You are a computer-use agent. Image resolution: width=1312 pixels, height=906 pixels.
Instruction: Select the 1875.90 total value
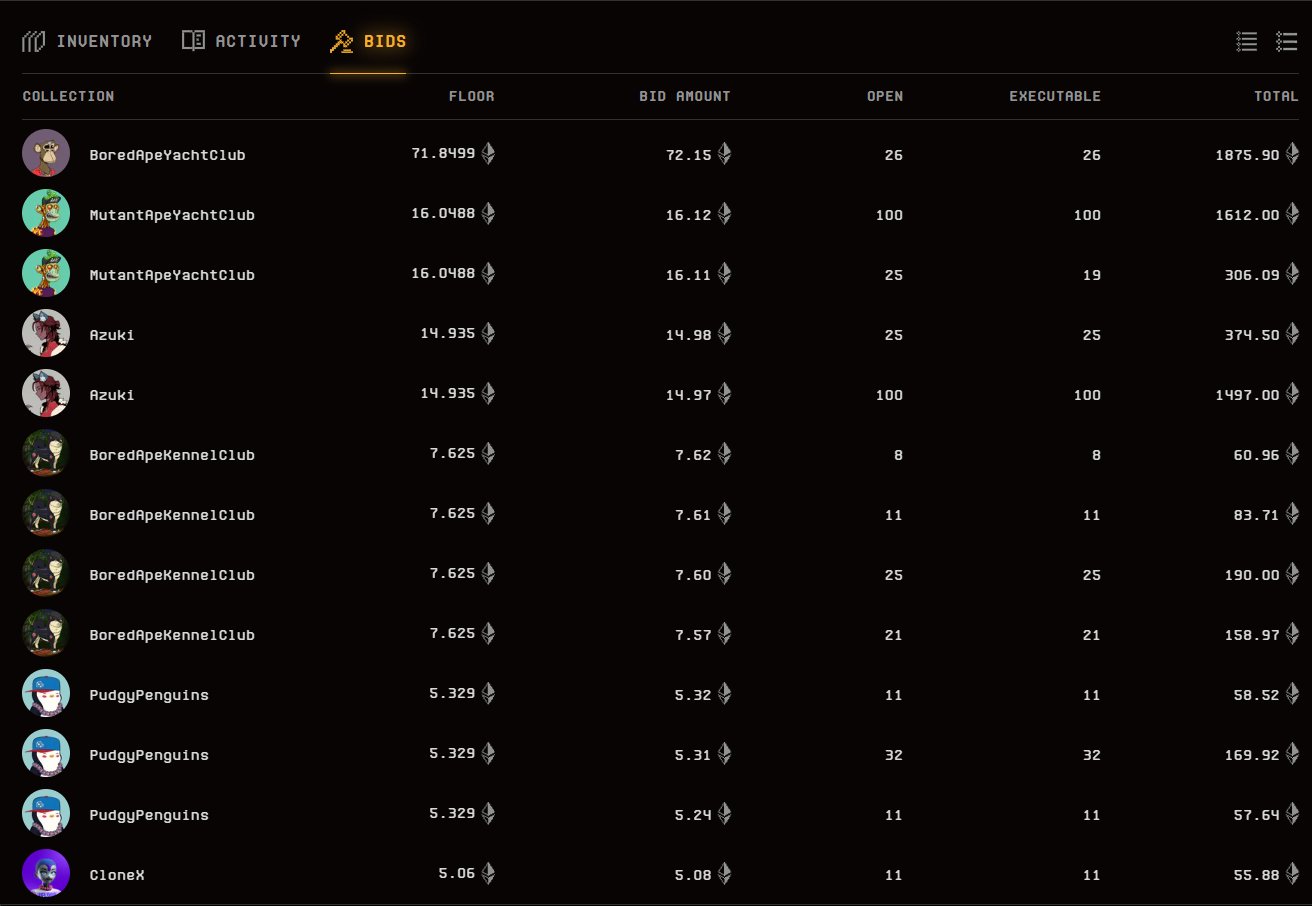point(1248,155)
